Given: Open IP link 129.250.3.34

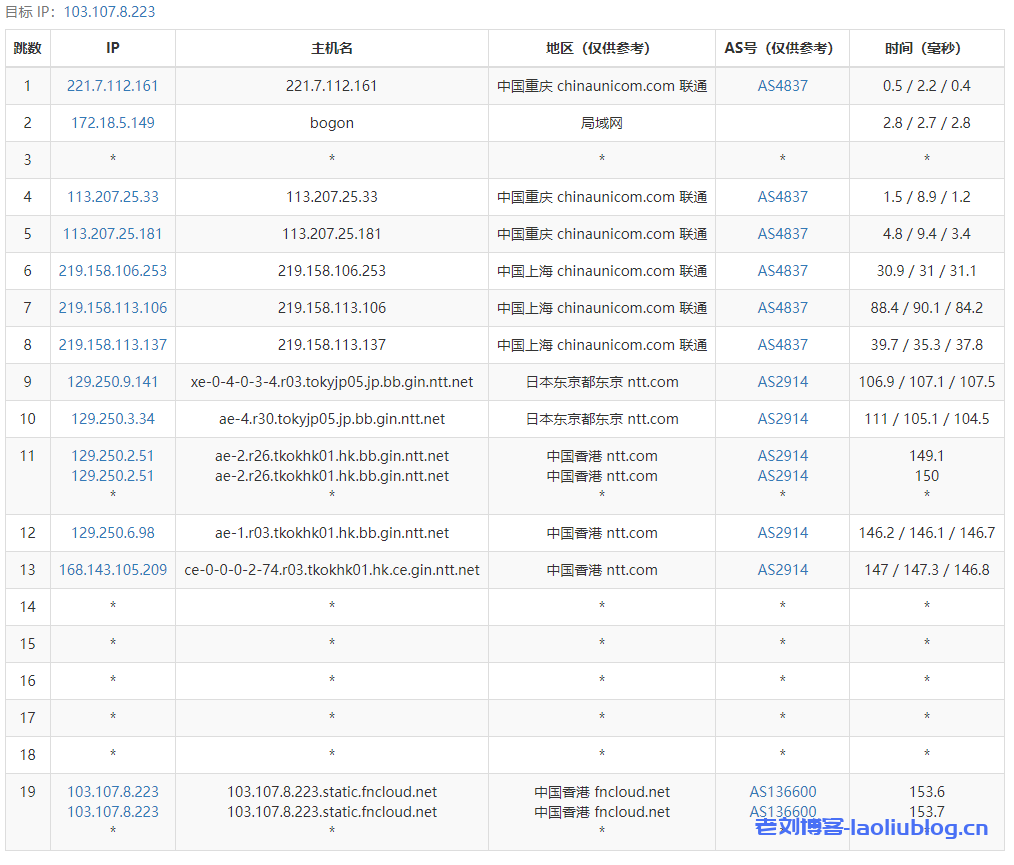Looking at the screenshot, I should coord(113,419).
